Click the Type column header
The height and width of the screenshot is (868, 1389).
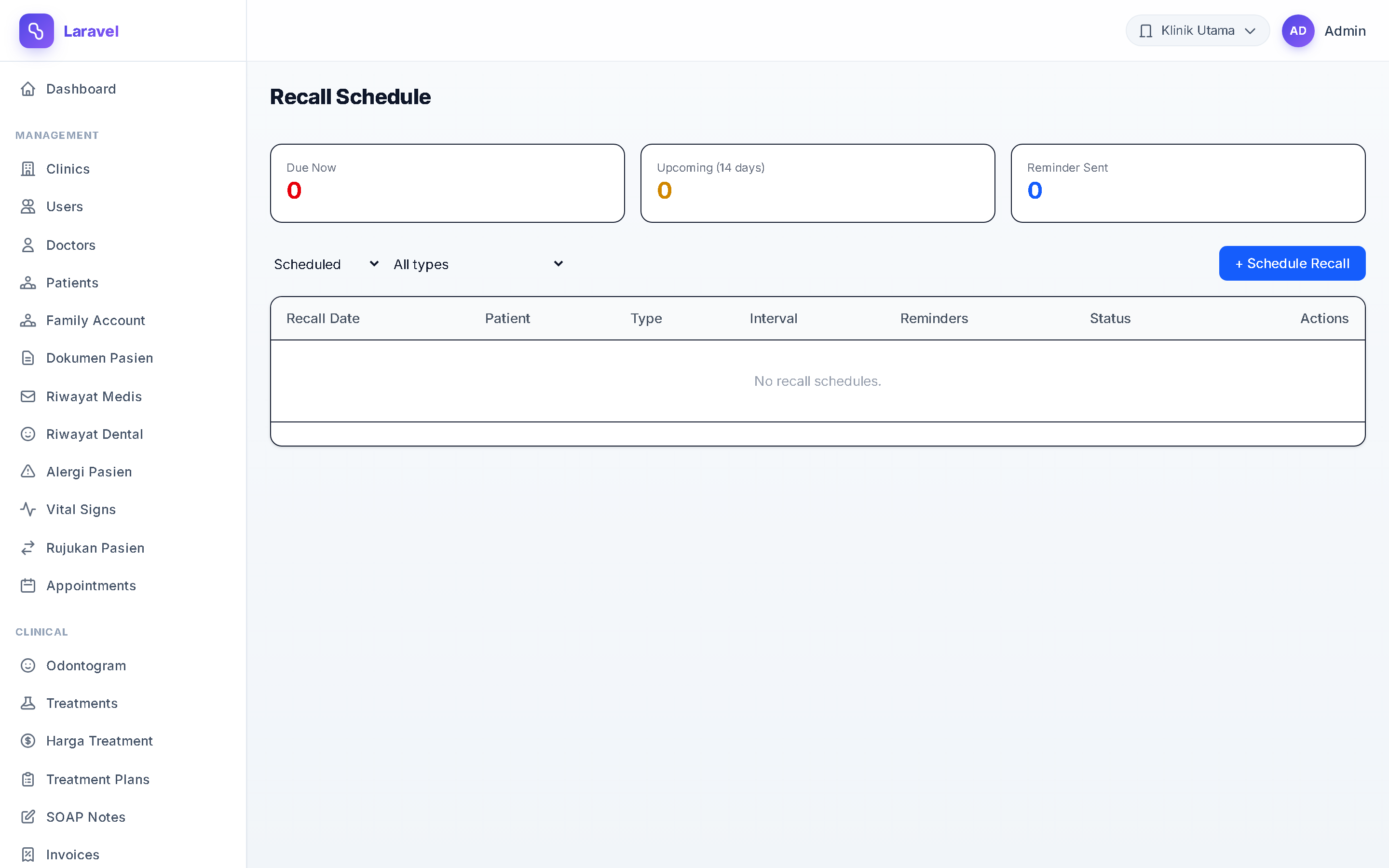click(646, 319)
